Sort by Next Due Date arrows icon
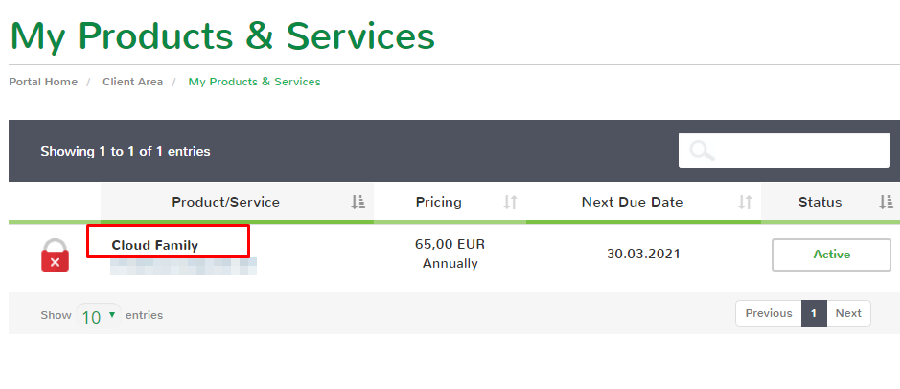 [x=745, y=202]
